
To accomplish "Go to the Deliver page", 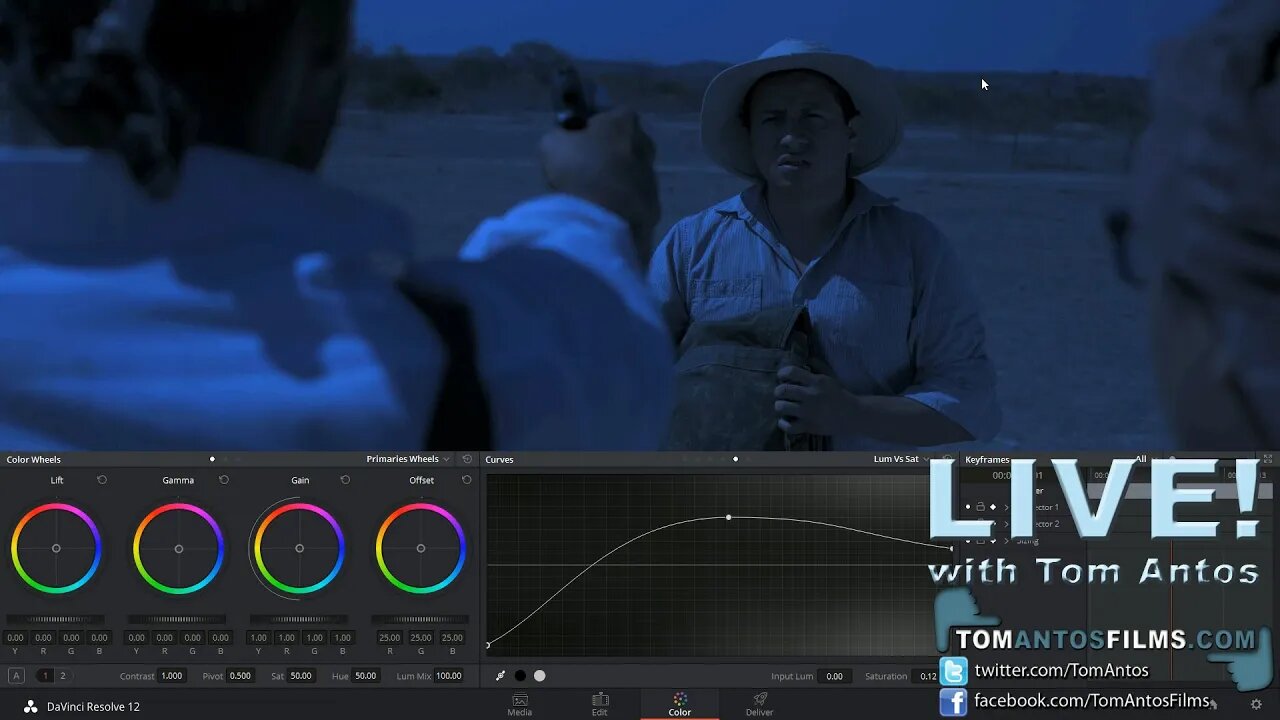I will (x=760, y=705).
